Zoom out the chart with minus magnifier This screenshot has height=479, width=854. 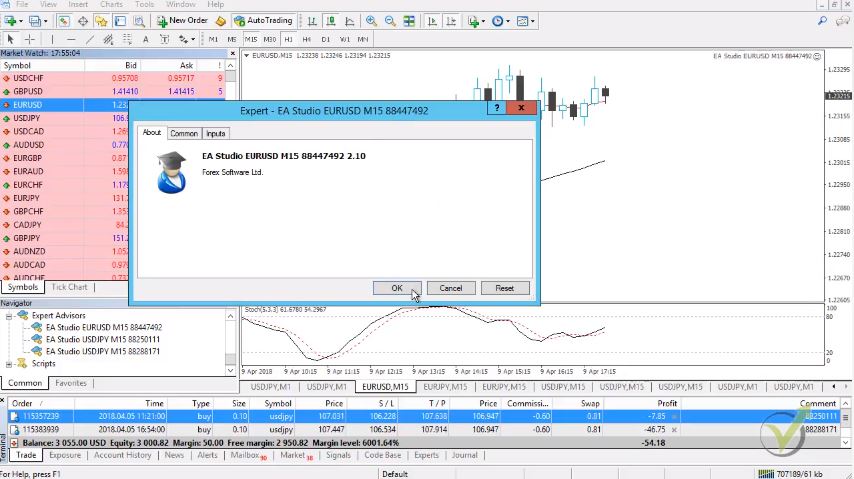(390, 21)
